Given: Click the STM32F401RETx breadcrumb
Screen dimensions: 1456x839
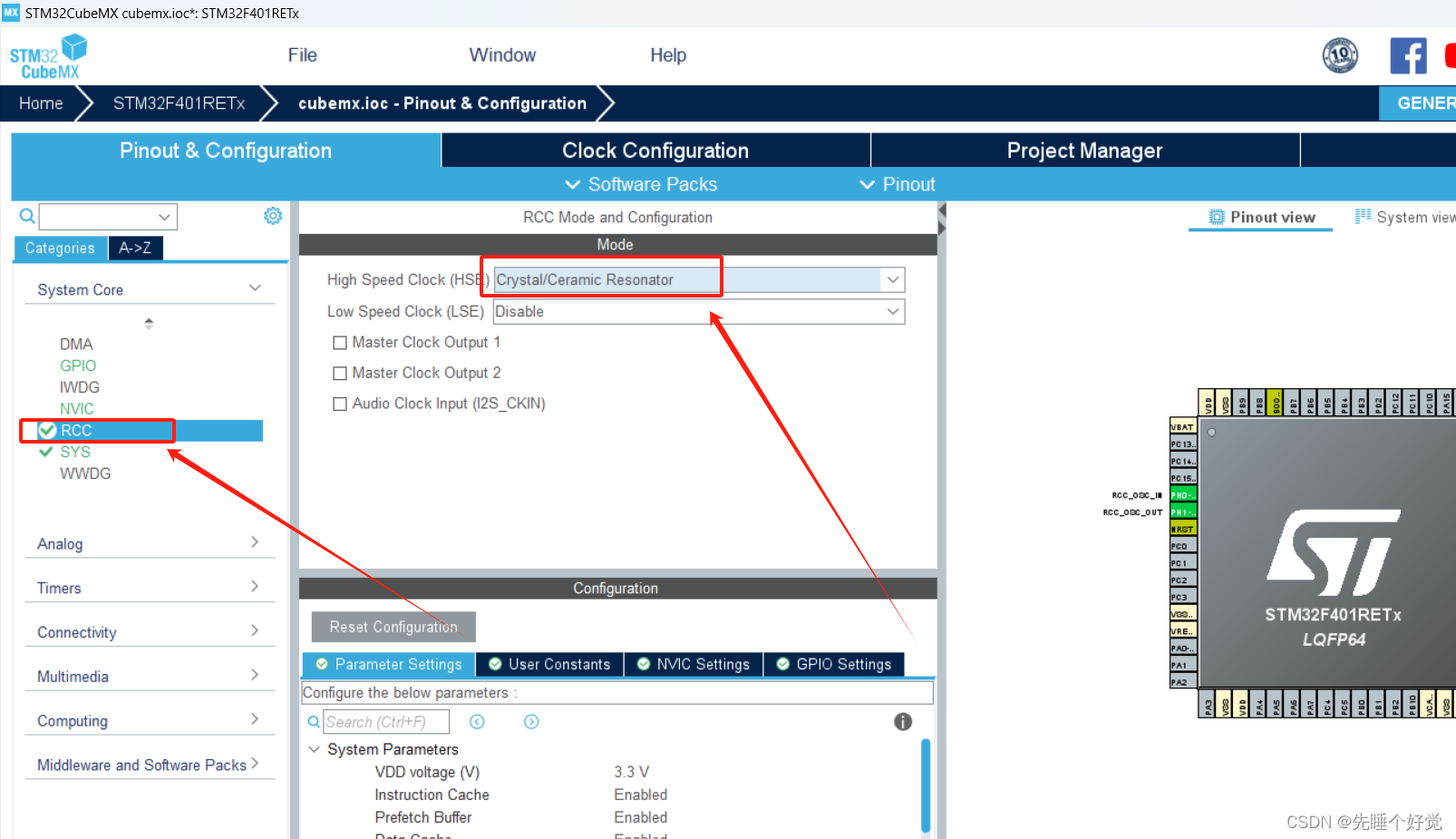Looking at the screenshot, I should click(x=179, y=103).
